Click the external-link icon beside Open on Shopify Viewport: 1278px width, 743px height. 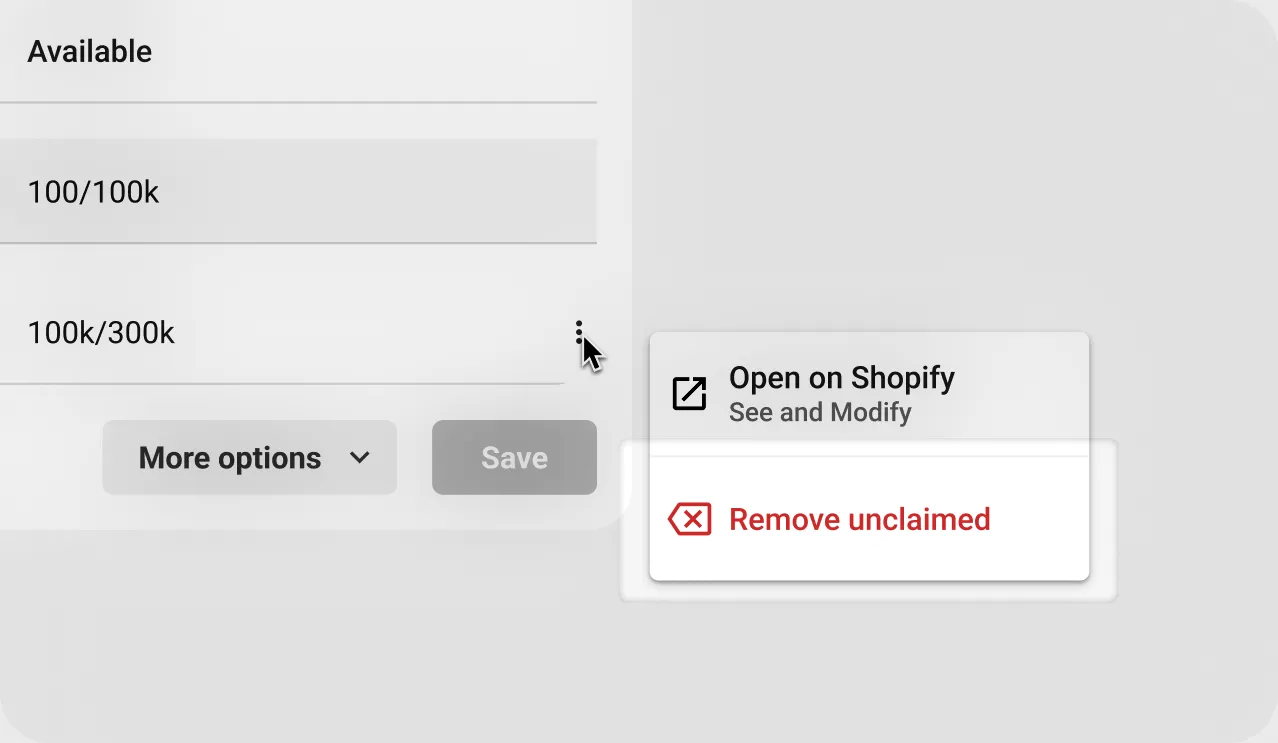[x=689, y=394]
